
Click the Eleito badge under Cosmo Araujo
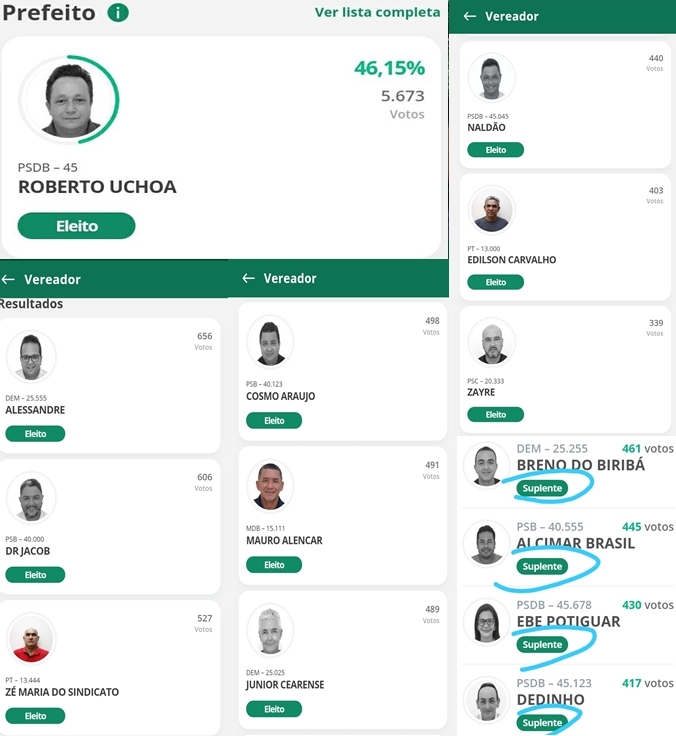coord(274,421)
